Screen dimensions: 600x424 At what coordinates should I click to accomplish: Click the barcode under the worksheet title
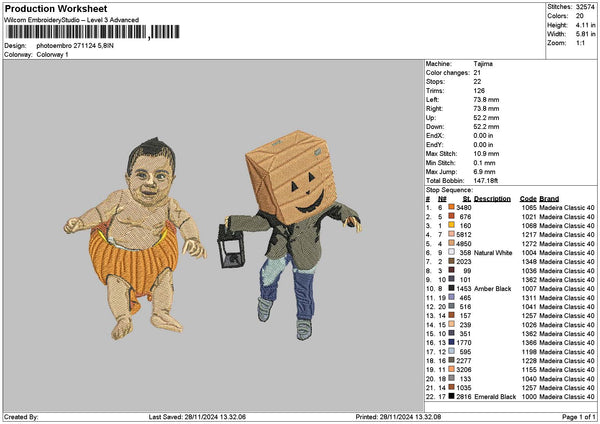click(x=93, y=32)
